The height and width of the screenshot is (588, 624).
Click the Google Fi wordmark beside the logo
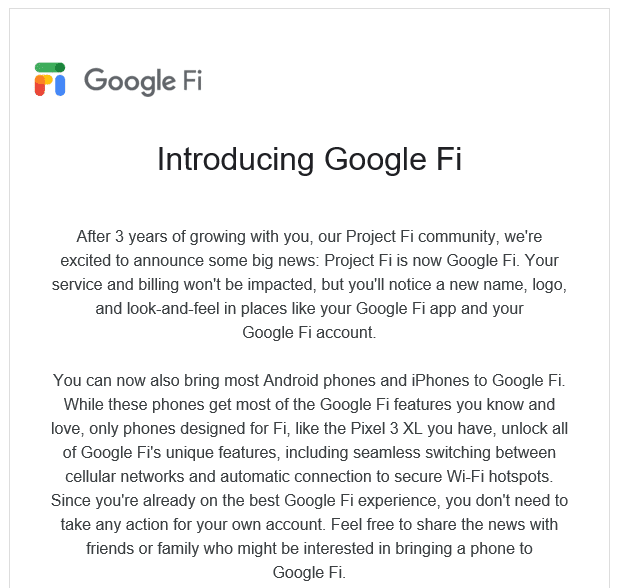[x=142, y=80]
